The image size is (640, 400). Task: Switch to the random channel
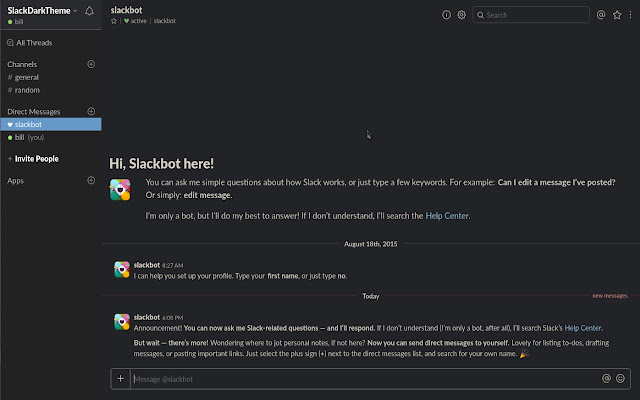[x=26, y=90]
